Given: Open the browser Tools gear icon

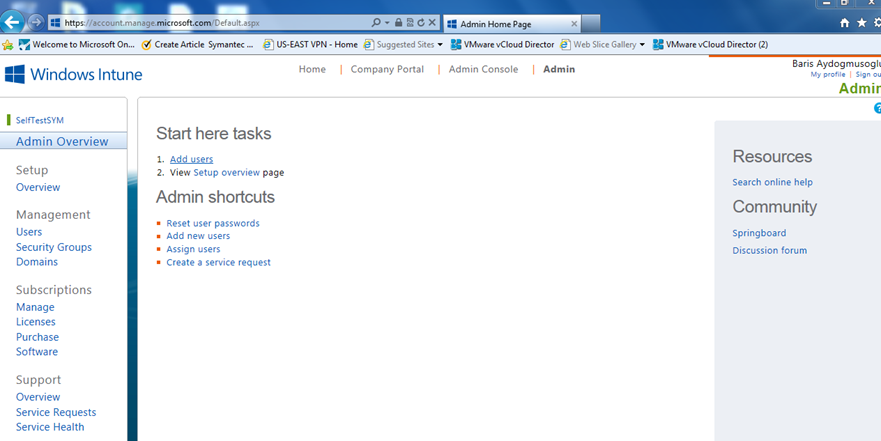Looking at the screenshot, I should click(x=877, y=23).
